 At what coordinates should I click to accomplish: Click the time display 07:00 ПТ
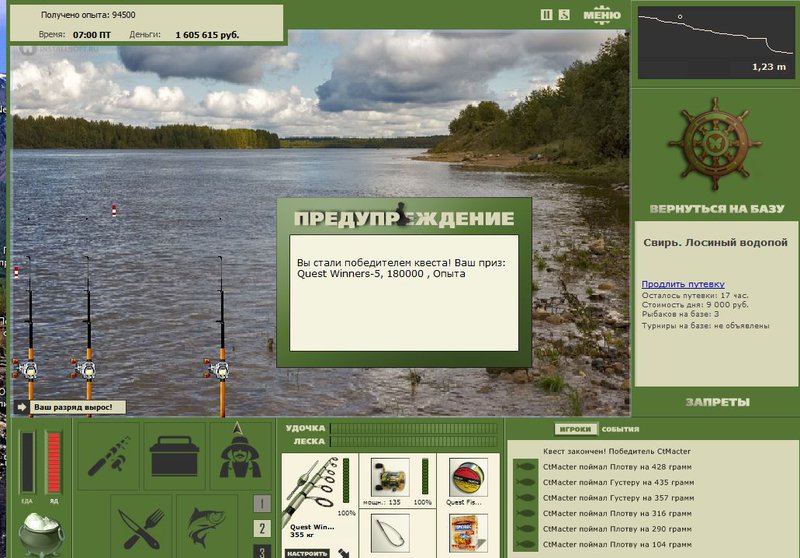click(92, 35)
